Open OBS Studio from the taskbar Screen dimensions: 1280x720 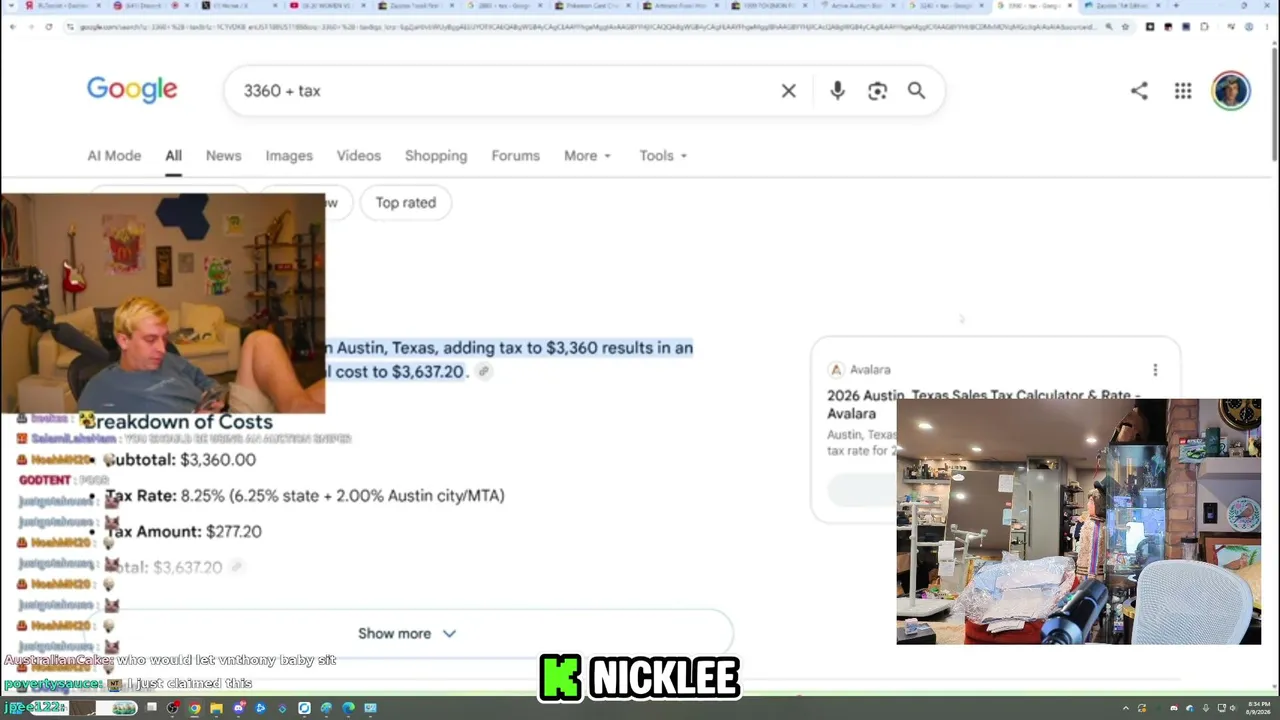pyautogui.click(x=173, y=708)
